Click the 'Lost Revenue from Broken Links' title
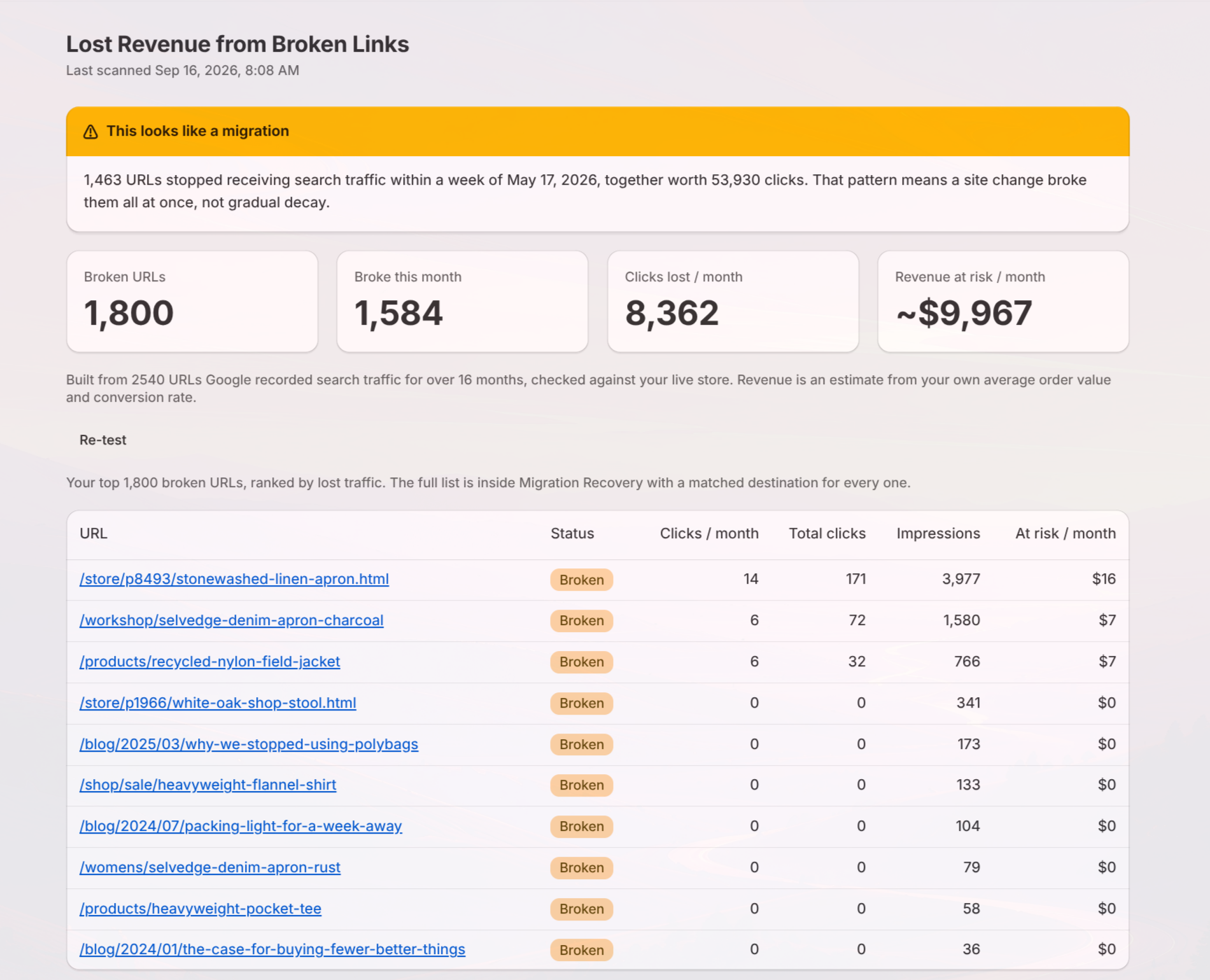Screen dimensions: 1210x980 237,44
